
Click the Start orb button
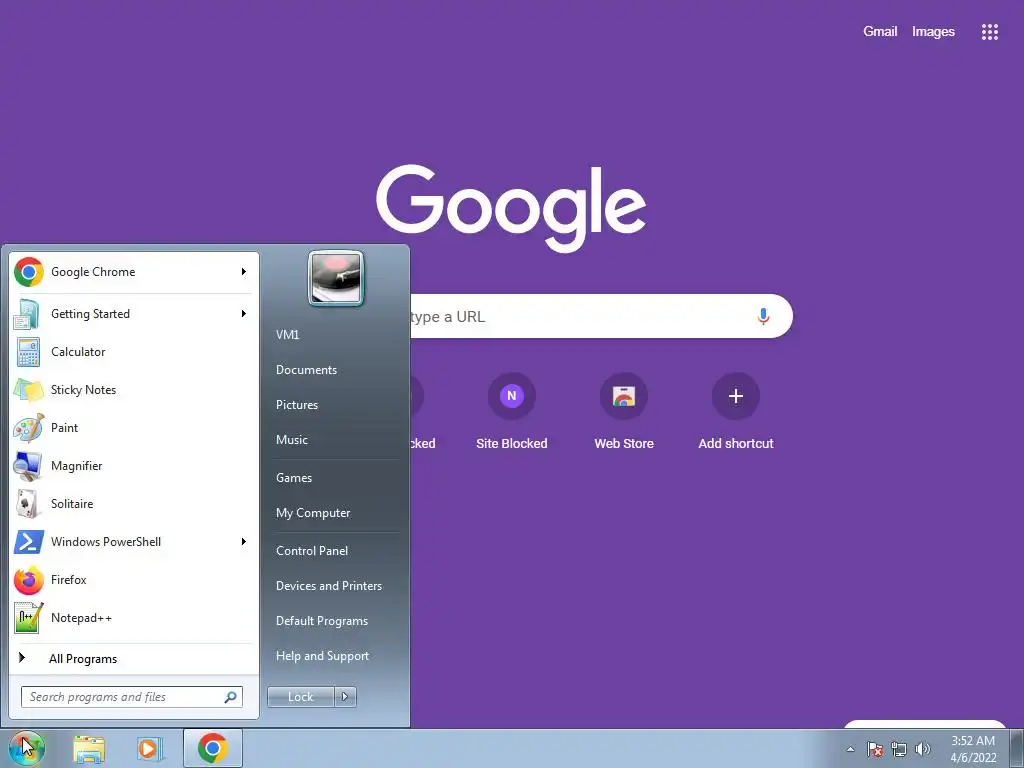[x=26, y=748]
